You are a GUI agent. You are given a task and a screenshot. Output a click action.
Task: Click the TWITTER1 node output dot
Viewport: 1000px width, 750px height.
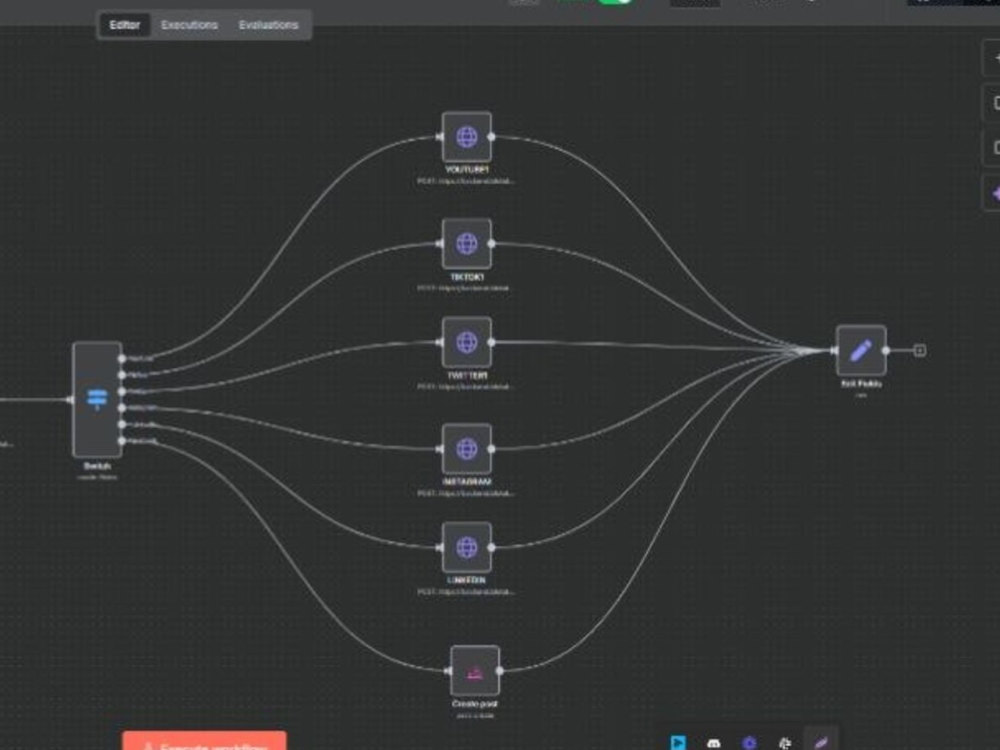(491, 342)
